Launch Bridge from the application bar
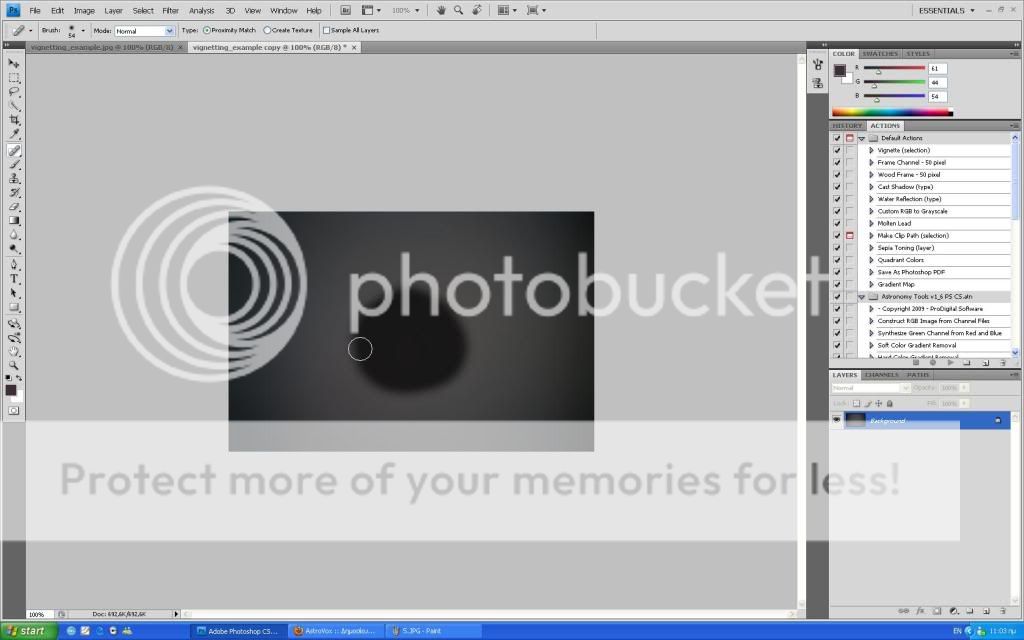Viewport: 1024px width, 640px height. (346, 10)
